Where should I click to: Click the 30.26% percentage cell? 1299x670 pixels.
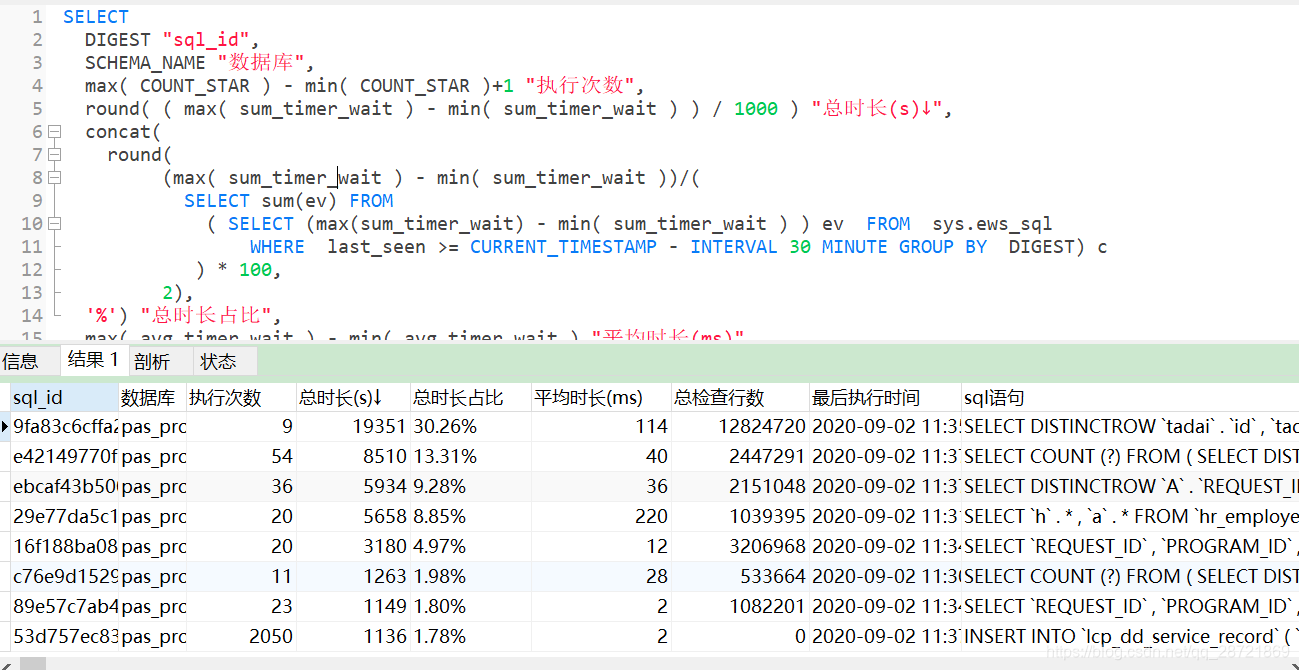pos(471,427)
